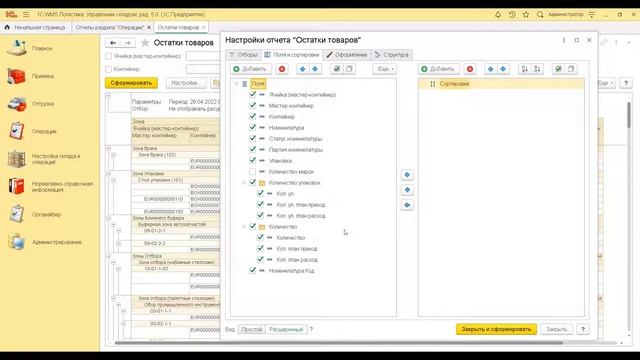Uncheck Статус номенклатуры field checkbox
Image resolution: width=640 pixels, height=360 pixels.
click(x=252, y=138)
